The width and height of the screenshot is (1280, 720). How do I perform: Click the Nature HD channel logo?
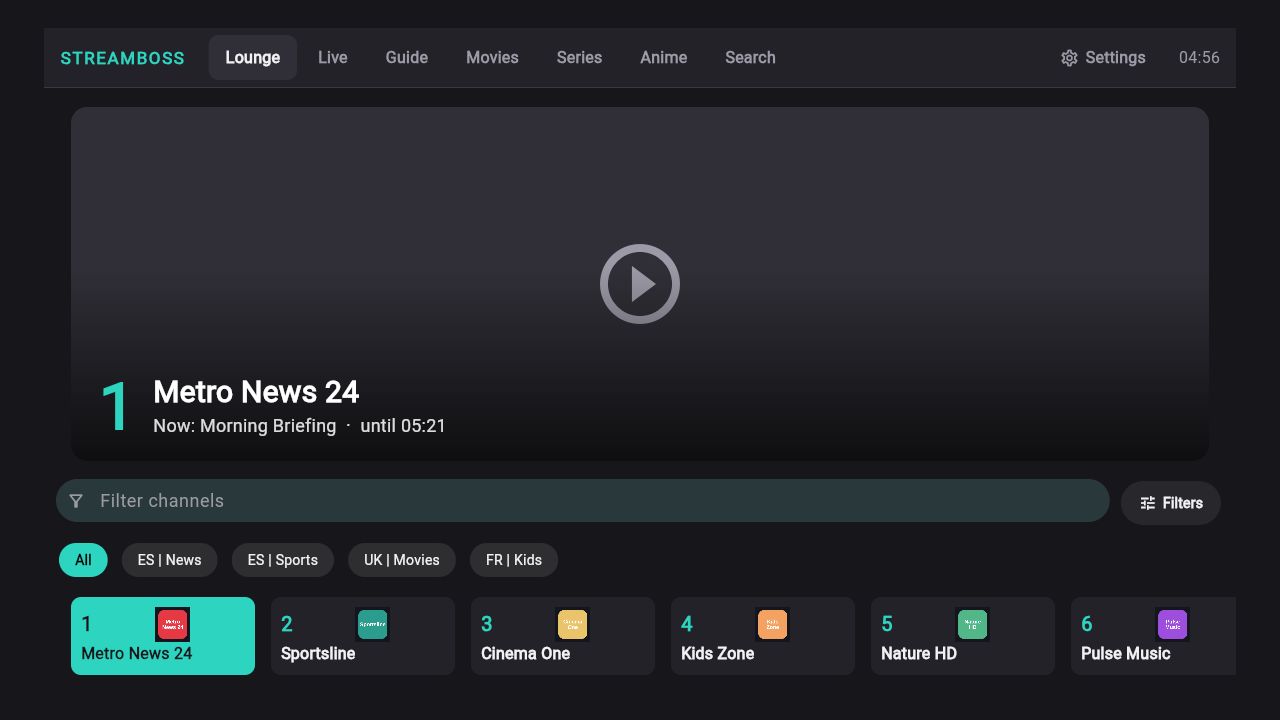pos(972,625)
